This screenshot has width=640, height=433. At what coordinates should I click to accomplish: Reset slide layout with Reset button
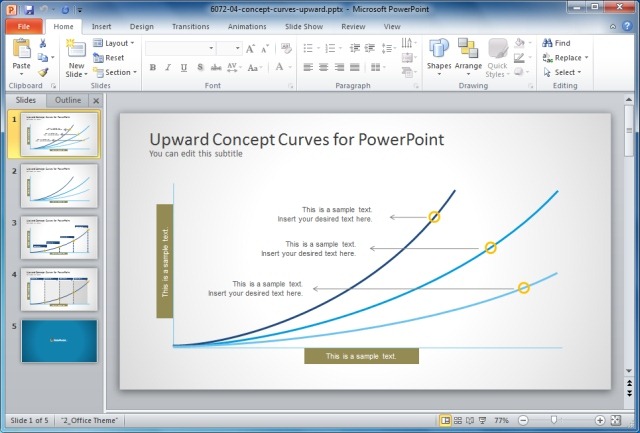(x=109, y=58)
